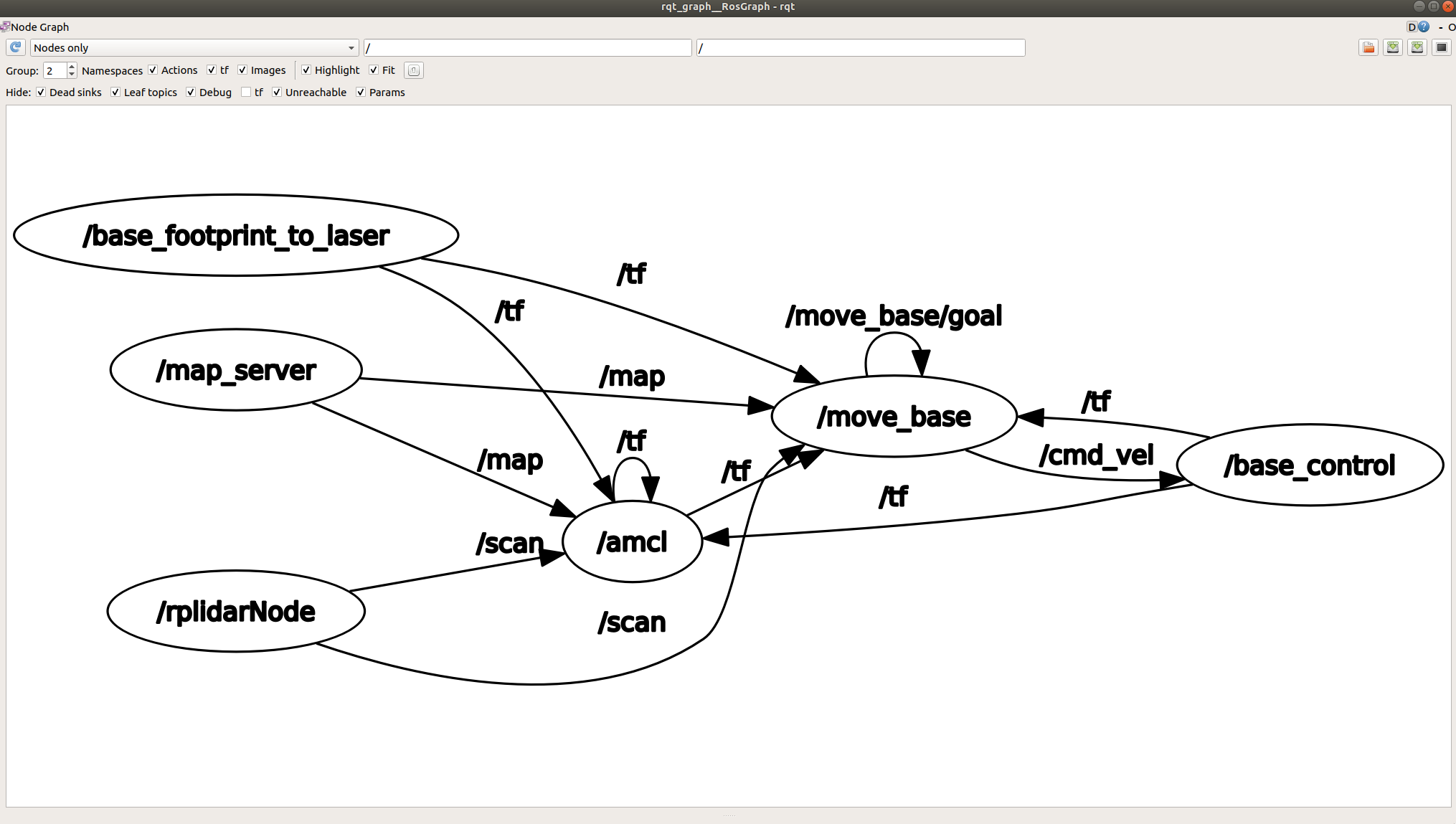This screenshot has height=824, width=1456.
Task: Uncheck the Hide Dead sinks checkbox
Action: (x=42, y=93)
